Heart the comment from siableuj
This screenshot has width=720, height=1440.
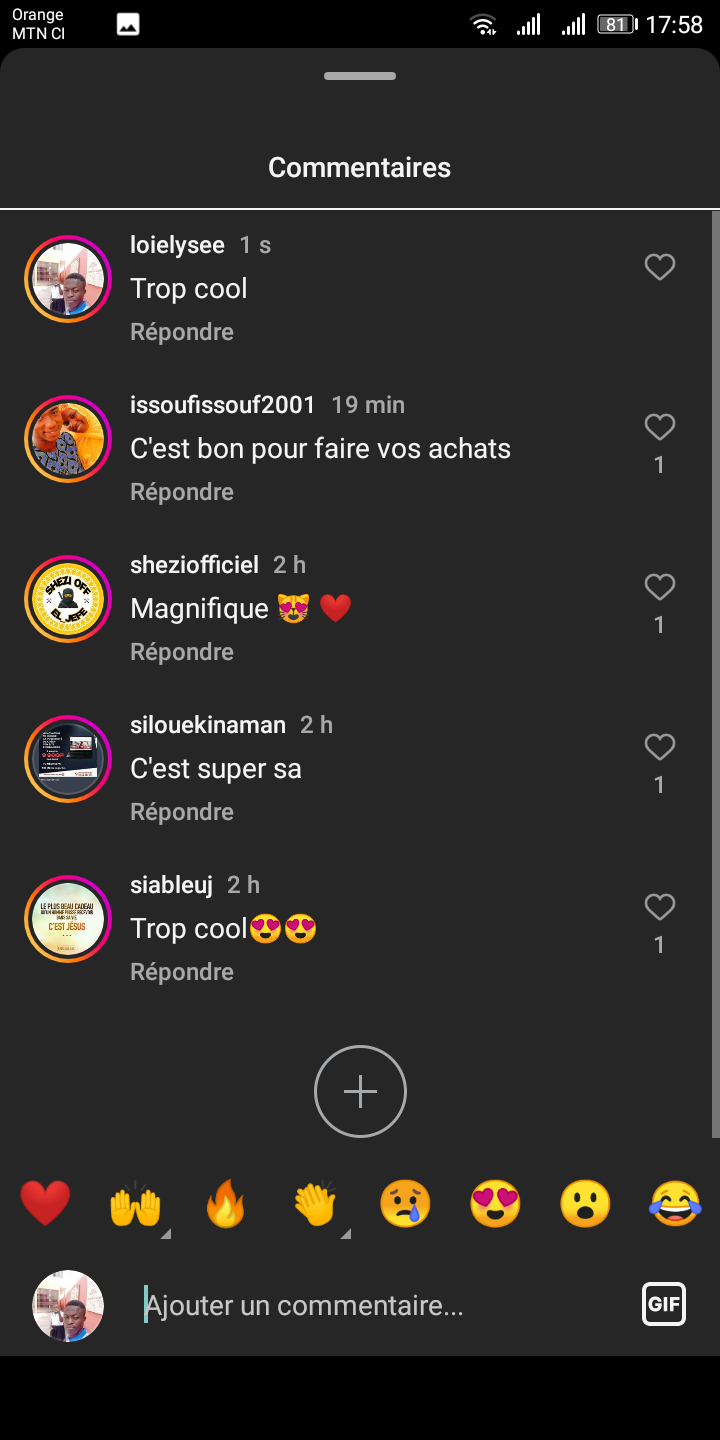point(659,907)
